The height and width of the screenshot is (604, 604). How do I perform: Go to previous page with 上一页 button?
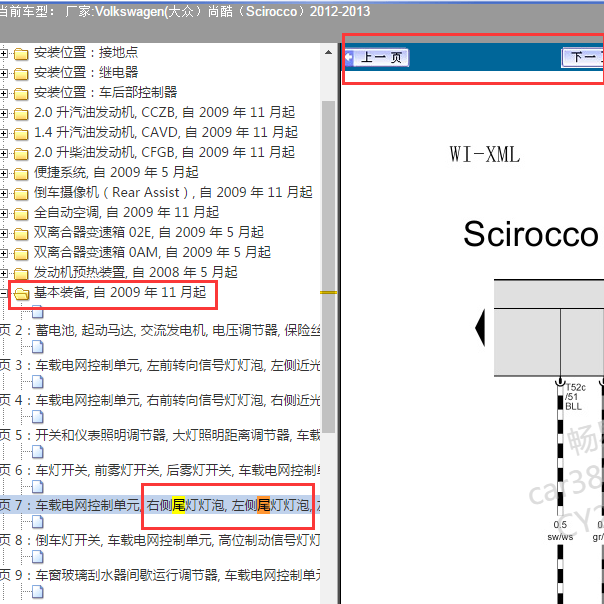point(376,57)
